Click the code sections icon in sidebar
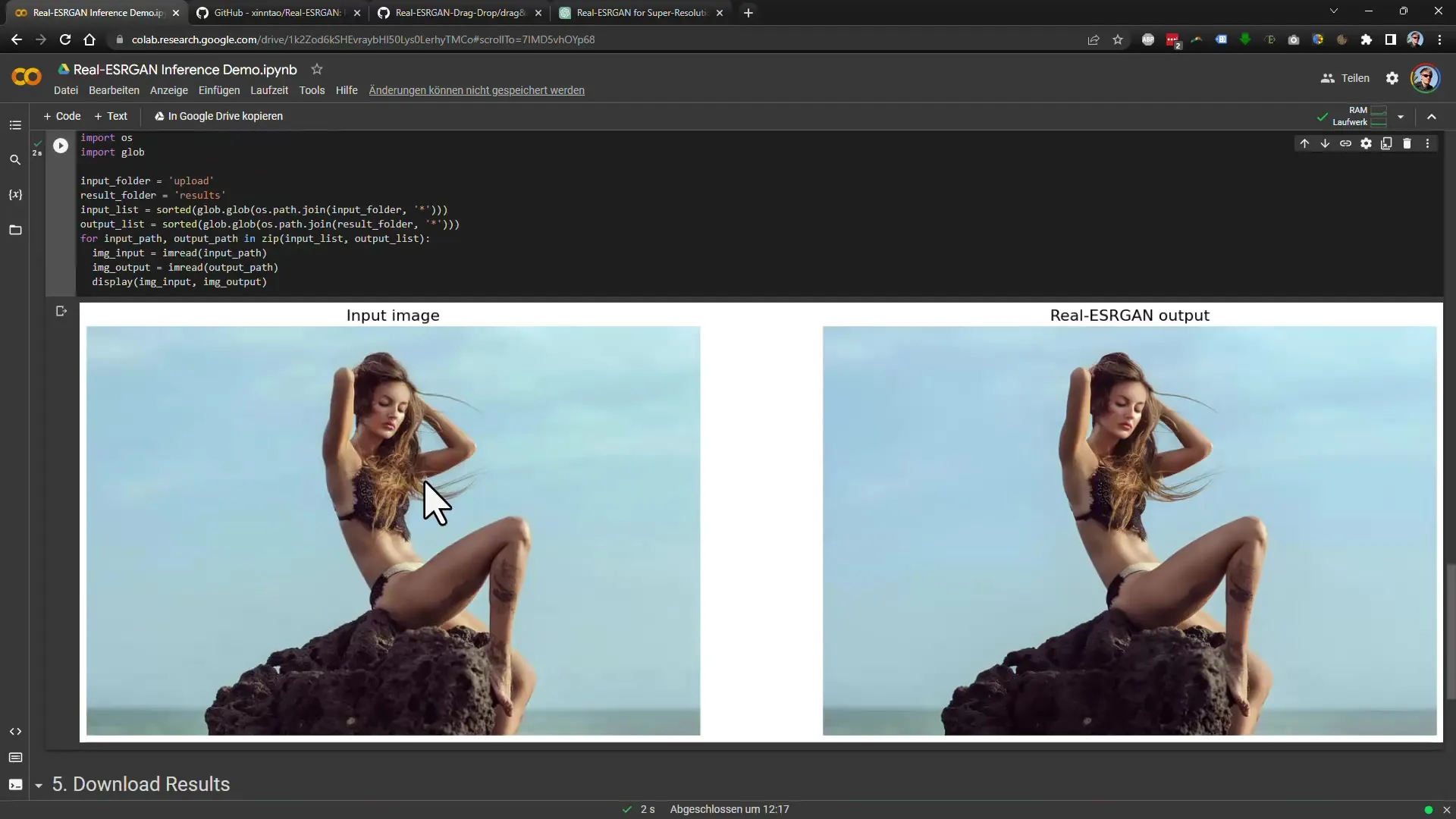The height and width of the screenshot is (819, 1456). coord(15,731)
